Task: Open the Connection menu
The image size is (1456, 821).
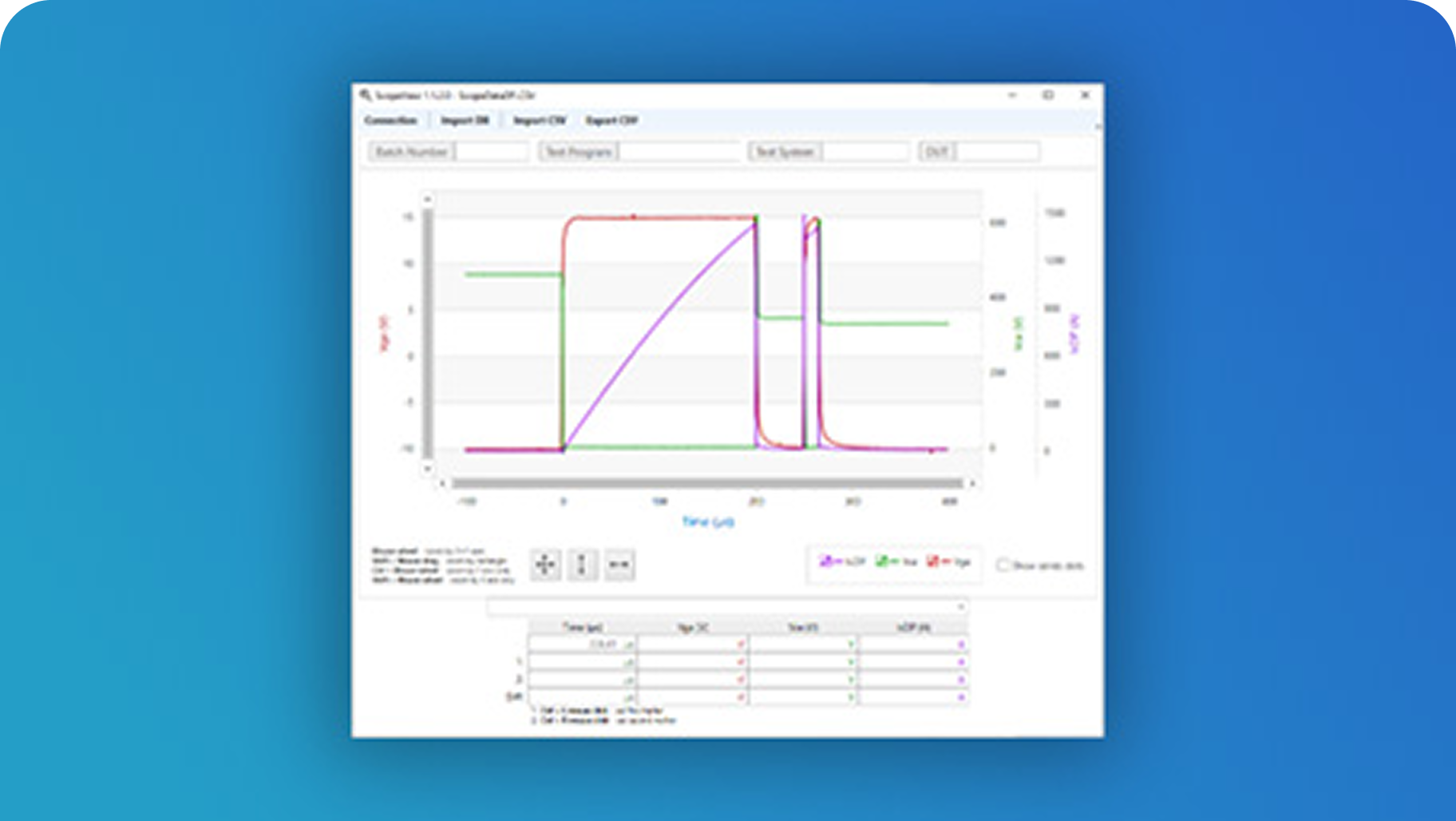Action: [x=390, y=121]
